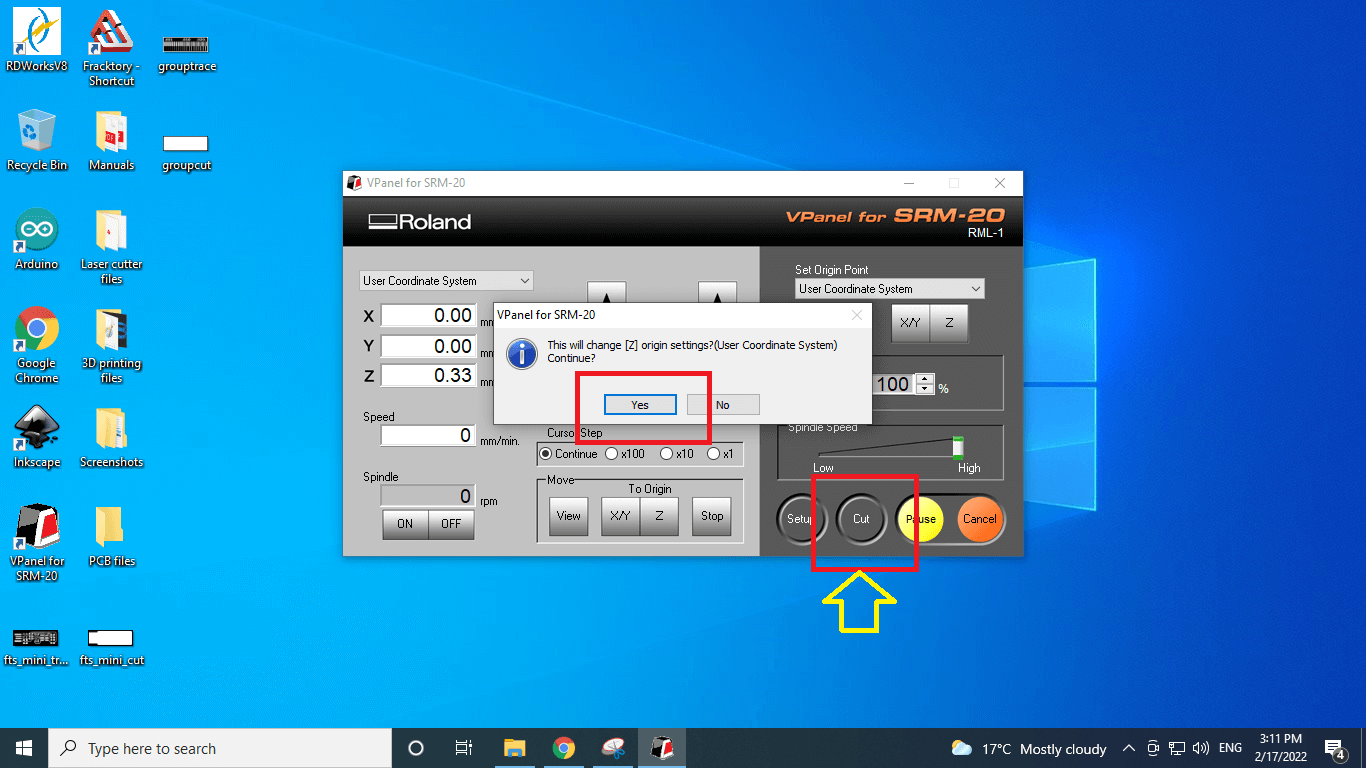Click the yellow Pause button
1366x768 pixels.
(x=920, y=519)
